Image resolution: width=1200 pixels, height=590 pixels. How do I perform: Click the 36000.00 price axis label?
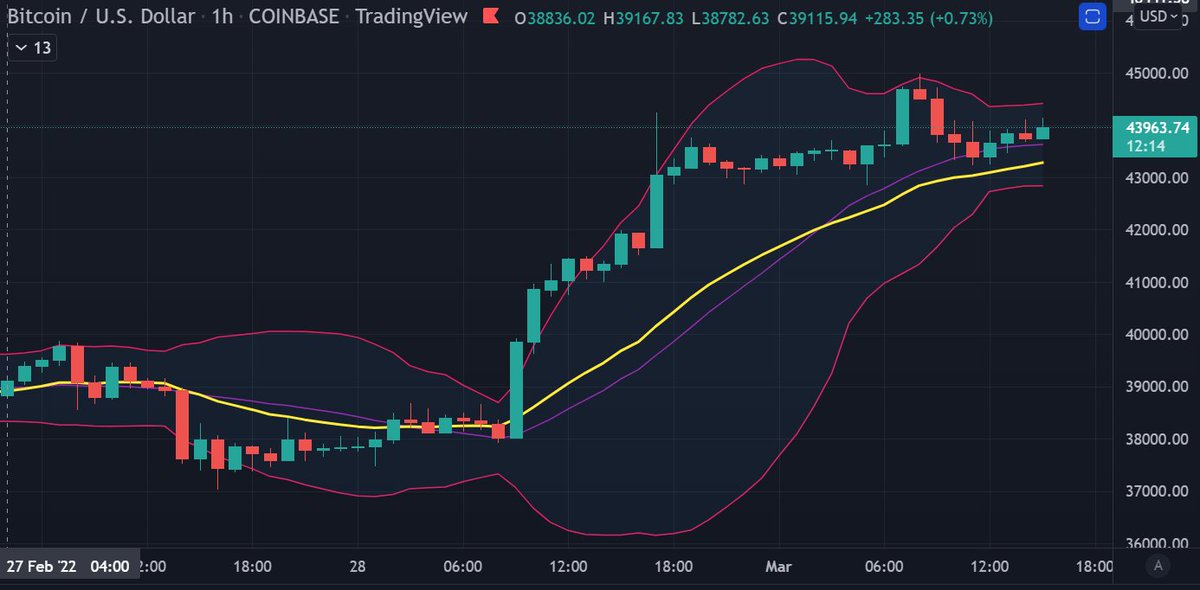point(1156,544)
